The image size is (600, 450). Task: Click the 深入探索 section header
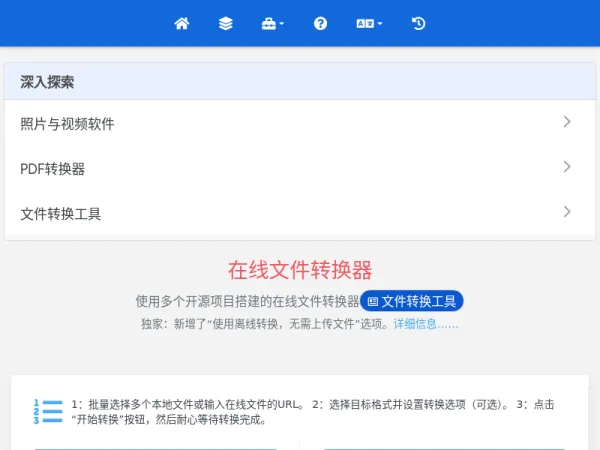pyautogui.click(x=300, y=82)
